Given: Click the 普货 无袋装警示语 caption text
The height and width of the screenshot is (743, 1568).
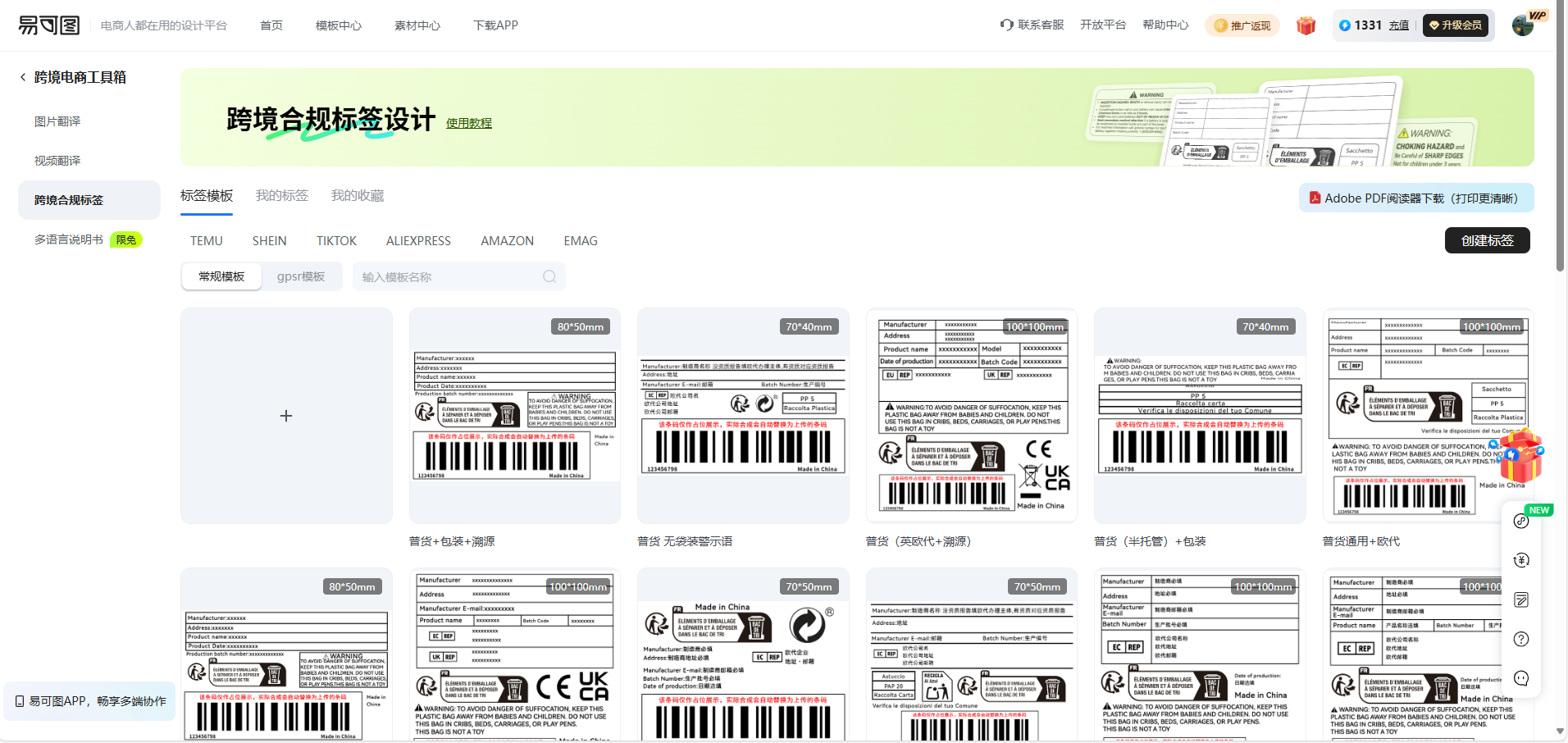Looking at the screenshot, I should click(685, 541).
